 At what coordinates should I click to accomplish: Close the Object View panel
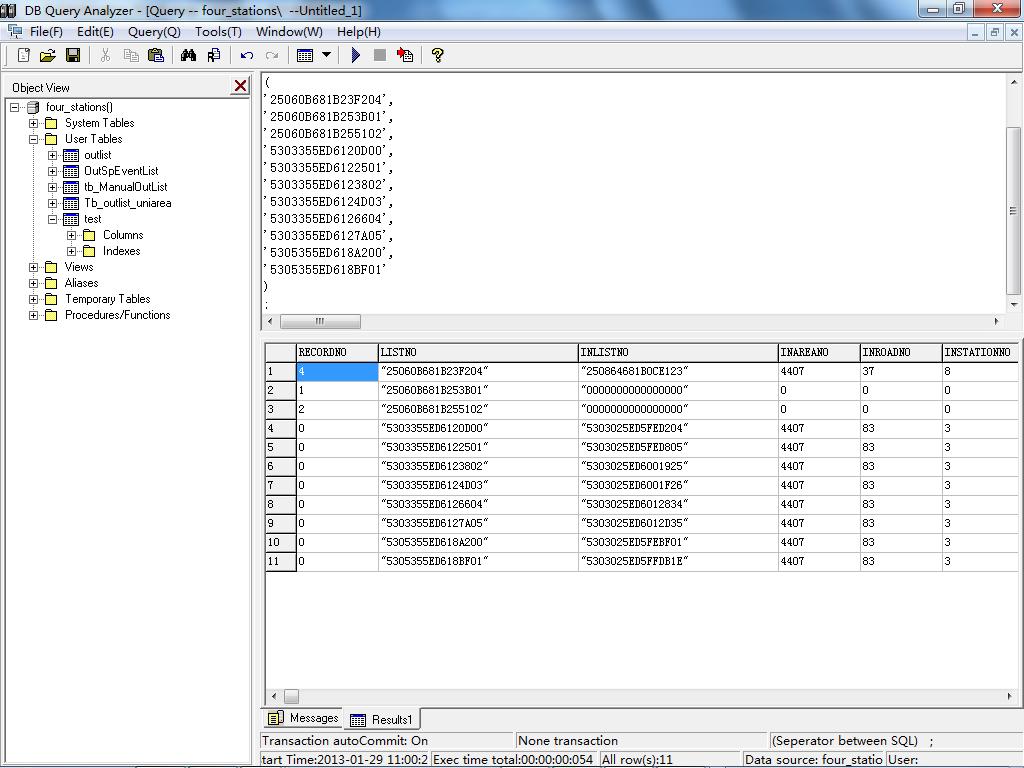pyautogui.click(x=240, y=87)
